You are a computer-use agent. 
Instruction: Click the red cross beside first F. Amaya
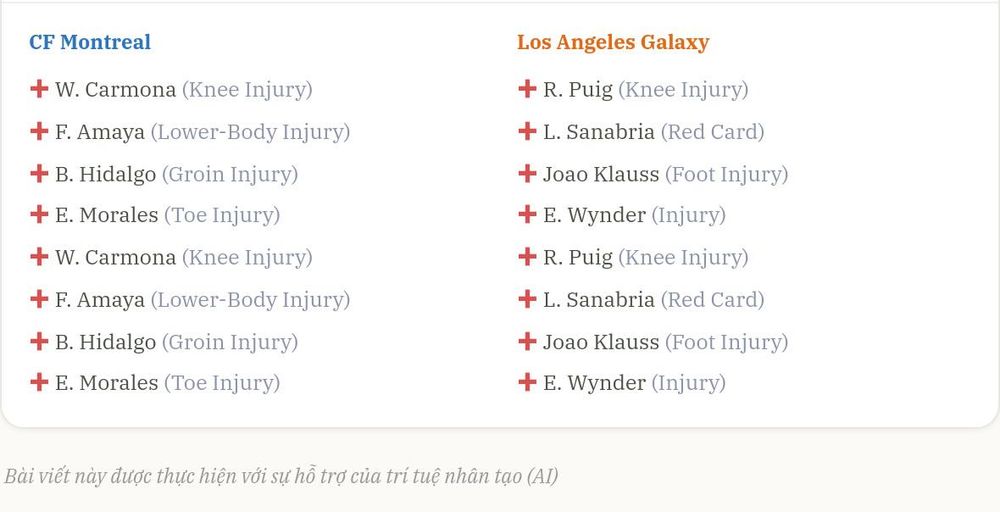pyautogui.click(x=39, y=131)
